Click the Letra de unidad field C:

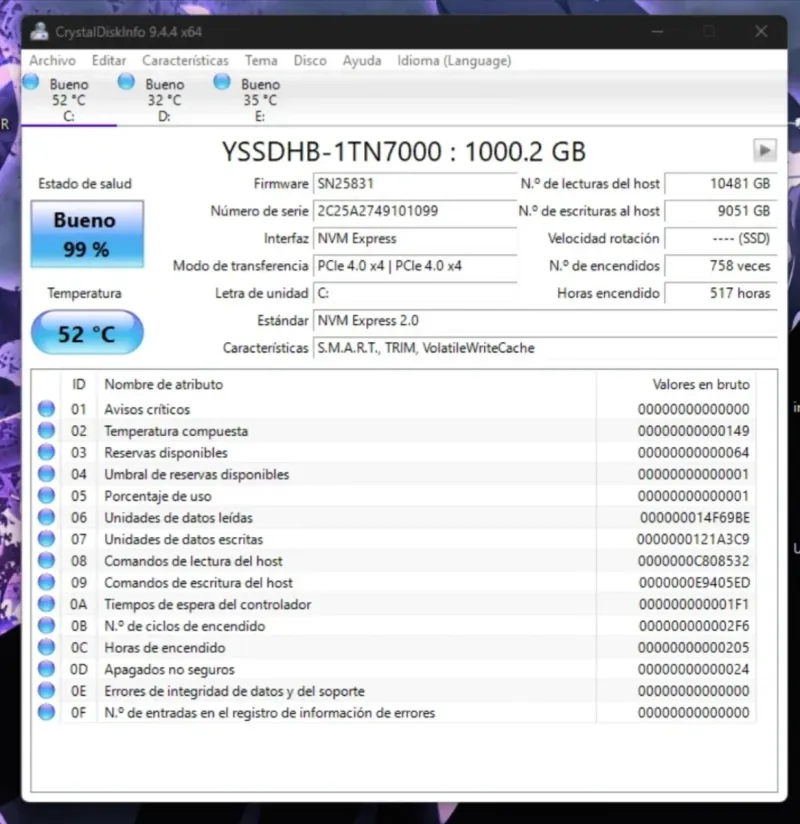click(x=415, y=293)
